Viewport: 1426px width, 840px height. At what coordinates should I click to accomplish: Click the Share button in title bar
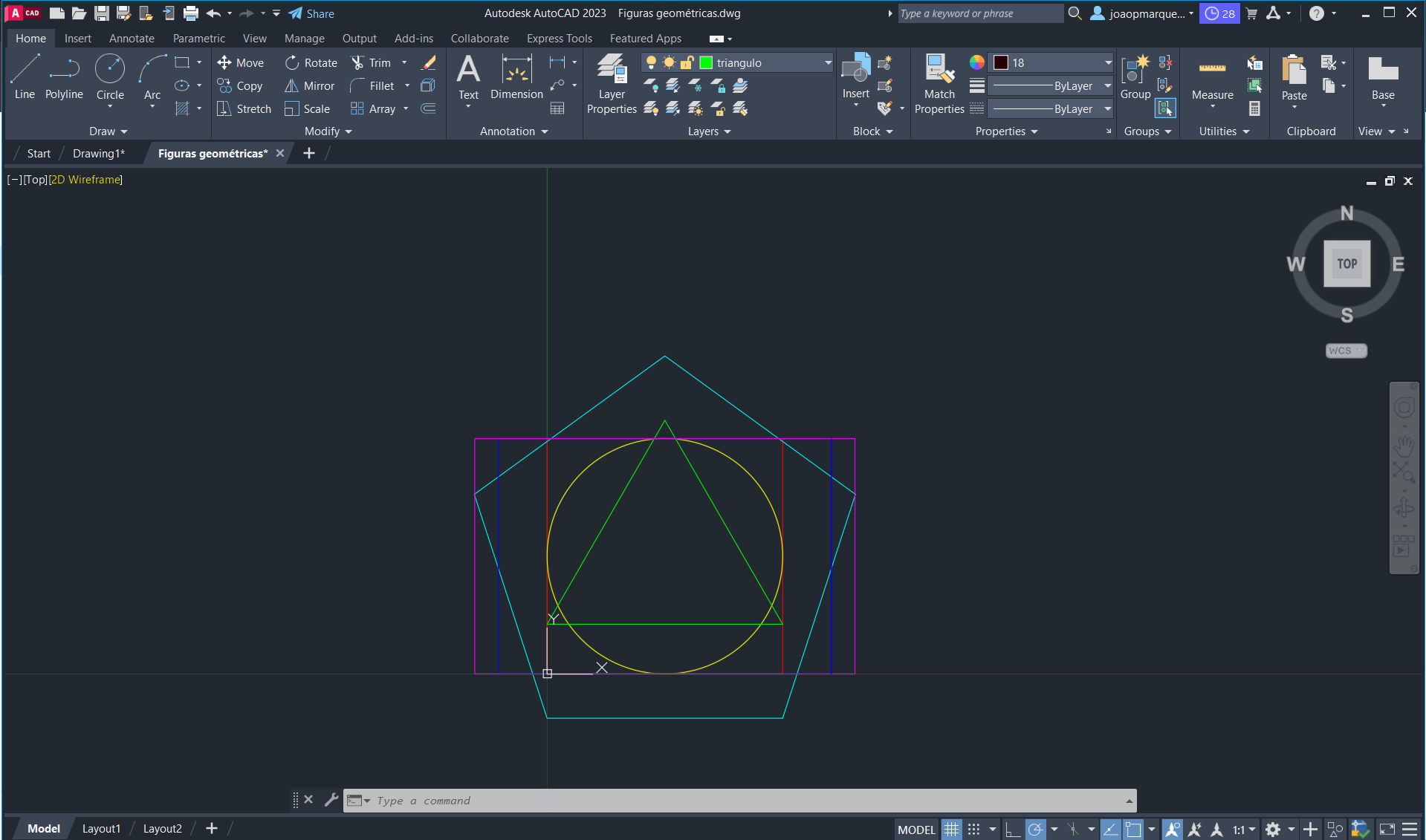pos(311,13)
